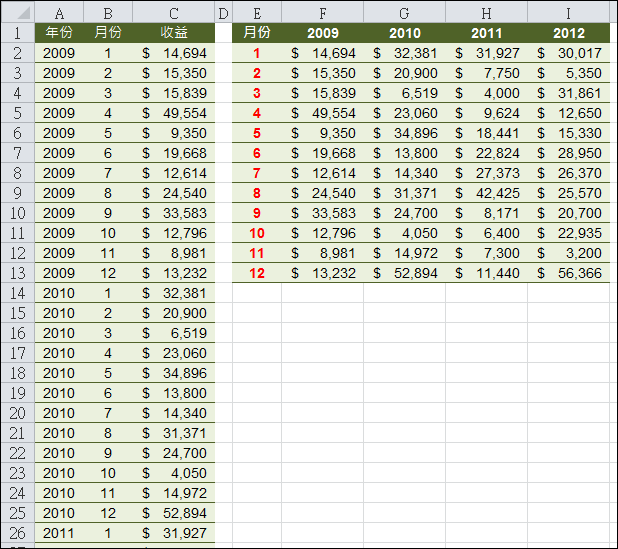Select cell G6 showing 34,896
The width and height of the screenshot is (618, 549).
[x=405, y=133]
